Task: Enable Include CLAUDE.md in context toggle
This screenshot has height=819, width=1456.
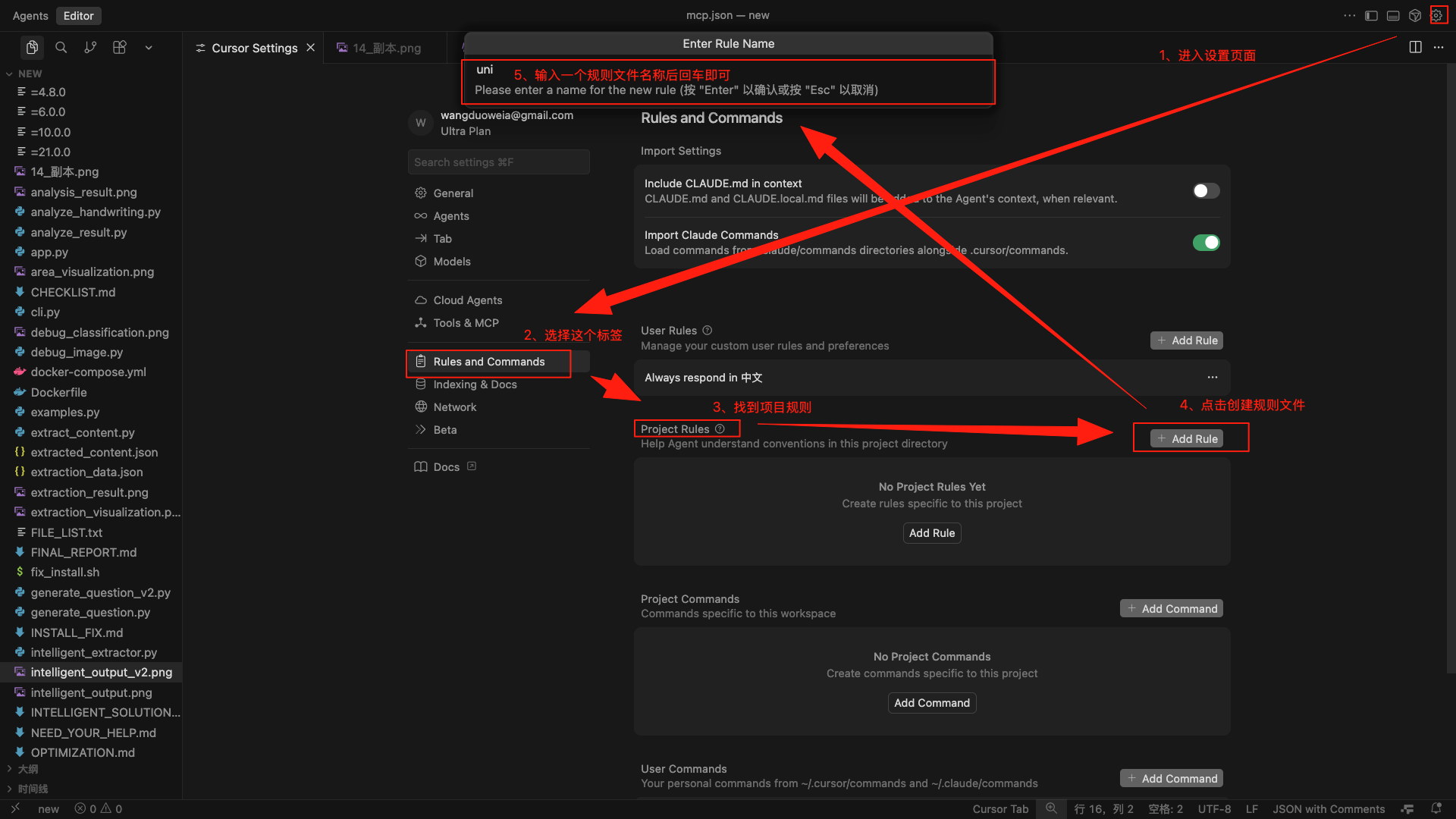Action: (1205, 191)
